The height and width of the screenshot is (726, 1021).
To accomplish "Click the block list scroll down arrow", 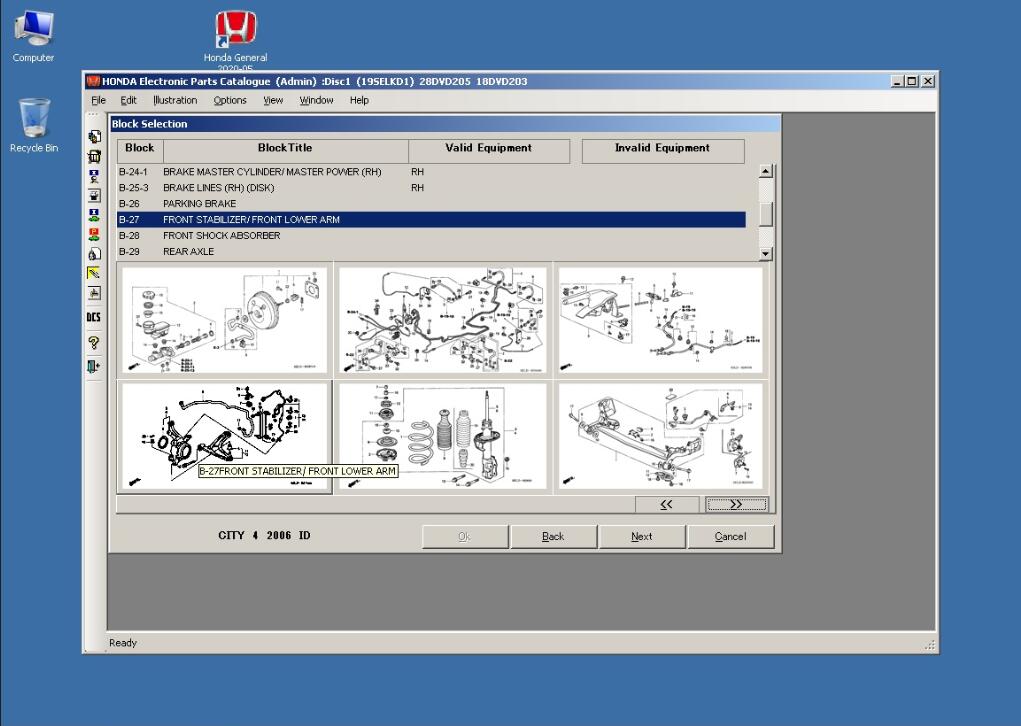I will 766,253.
